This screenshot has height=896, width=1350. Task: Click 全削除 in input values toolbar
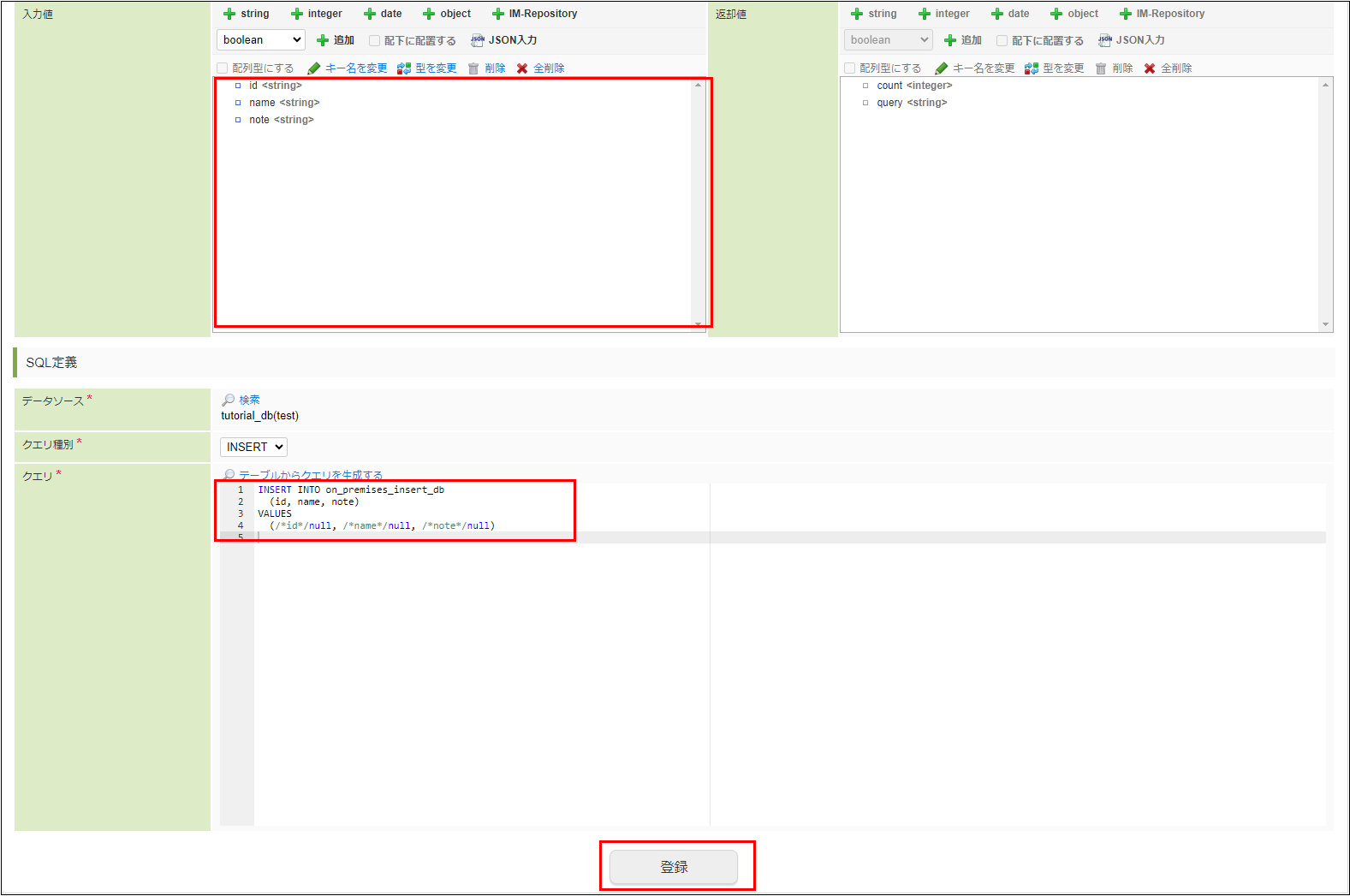(x=541, y=68)
